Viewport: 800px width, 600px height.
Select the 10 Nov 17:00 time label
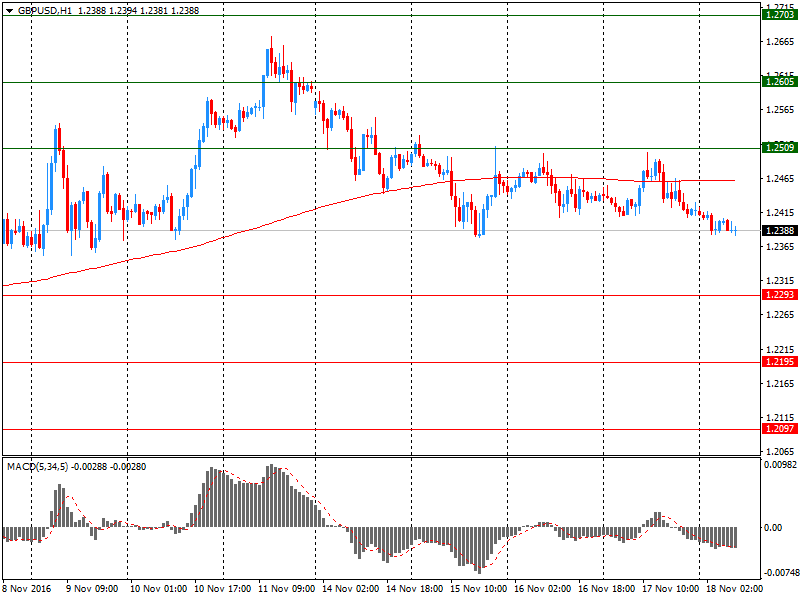pos(222,589)
